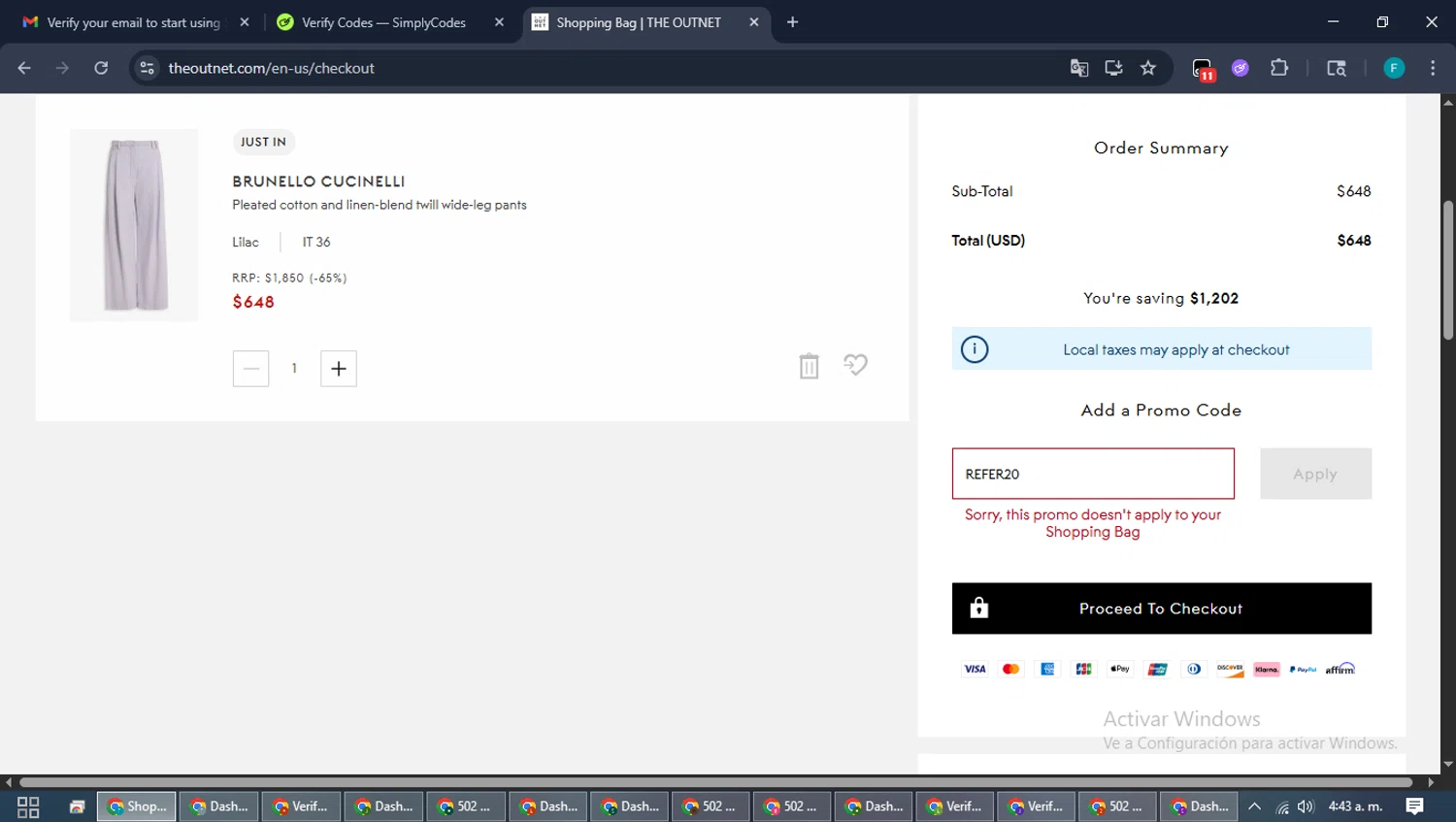
Task: View site information icon in address bar
Action: [x=147, y=68]
